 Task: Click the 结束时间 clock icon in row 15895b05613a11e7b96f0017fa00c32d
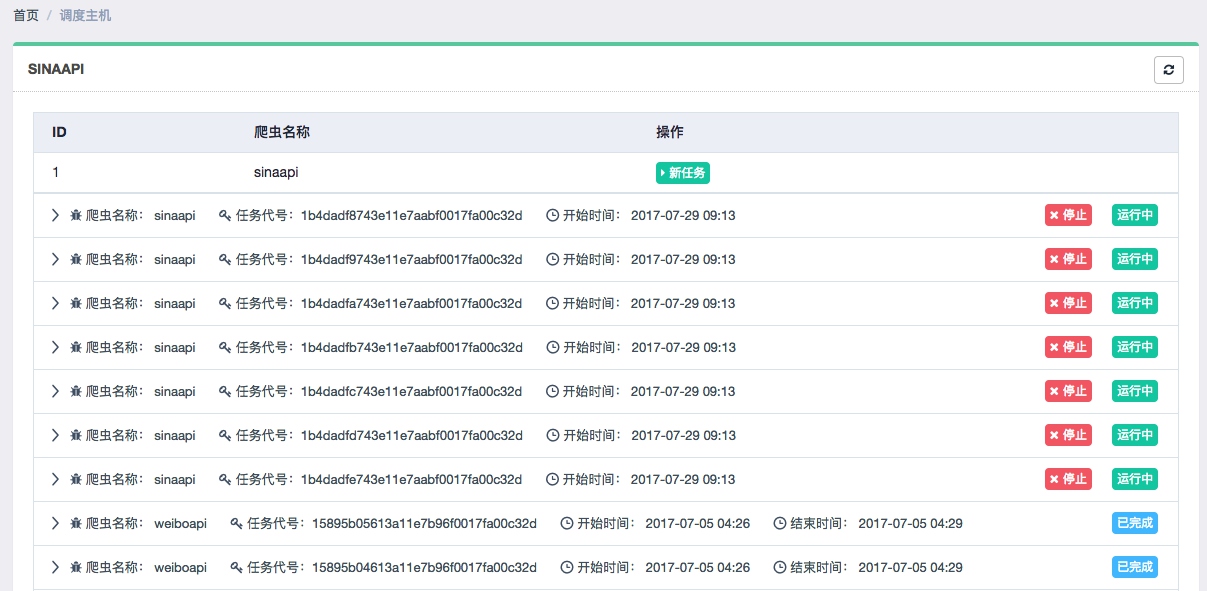point(780,523)
